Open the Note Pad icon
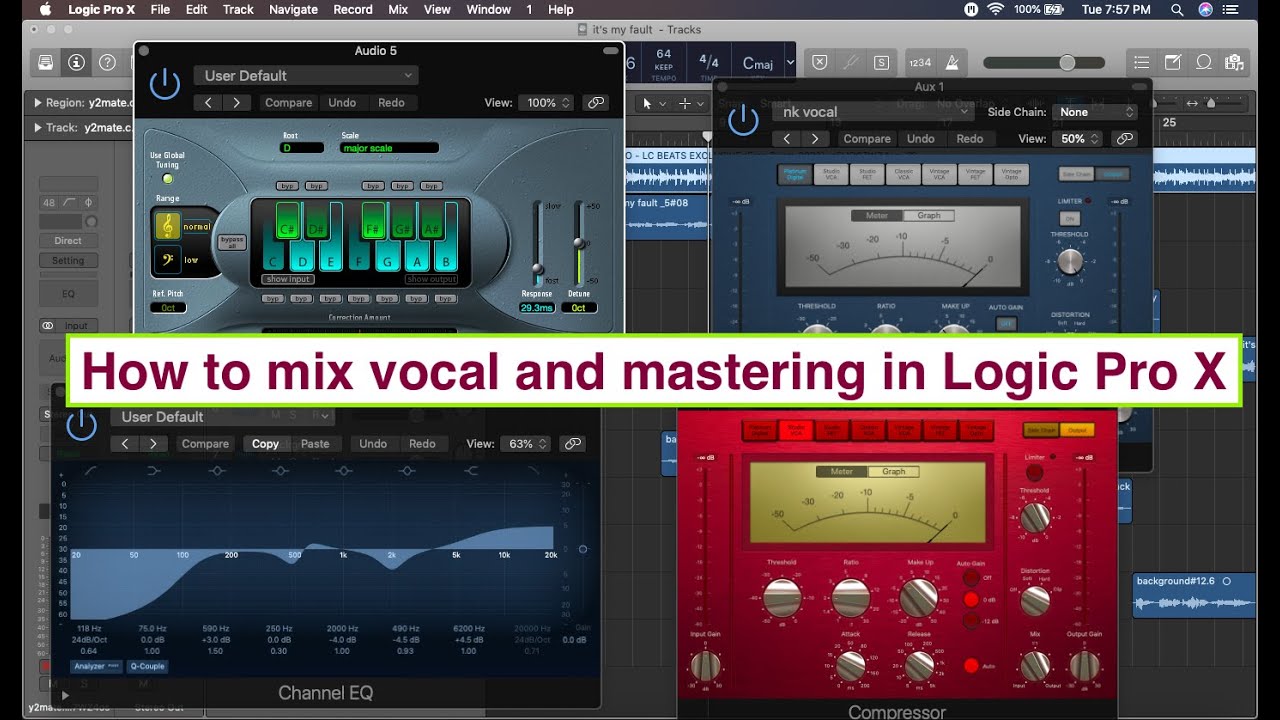 [x=1172, y=62]
